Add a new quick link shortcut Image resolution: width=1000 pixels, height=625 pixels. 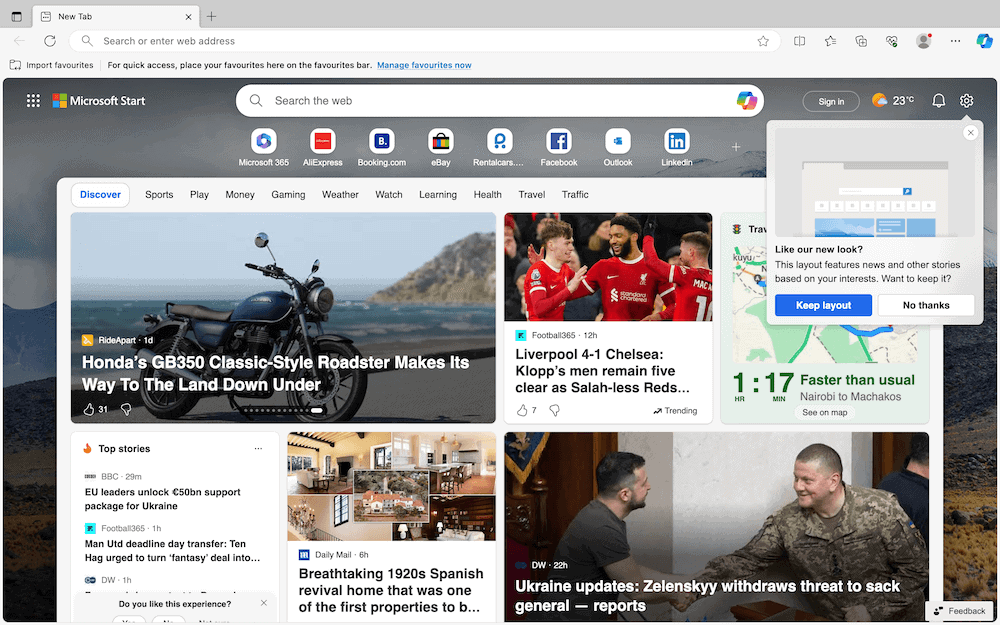tap(735, 147)
